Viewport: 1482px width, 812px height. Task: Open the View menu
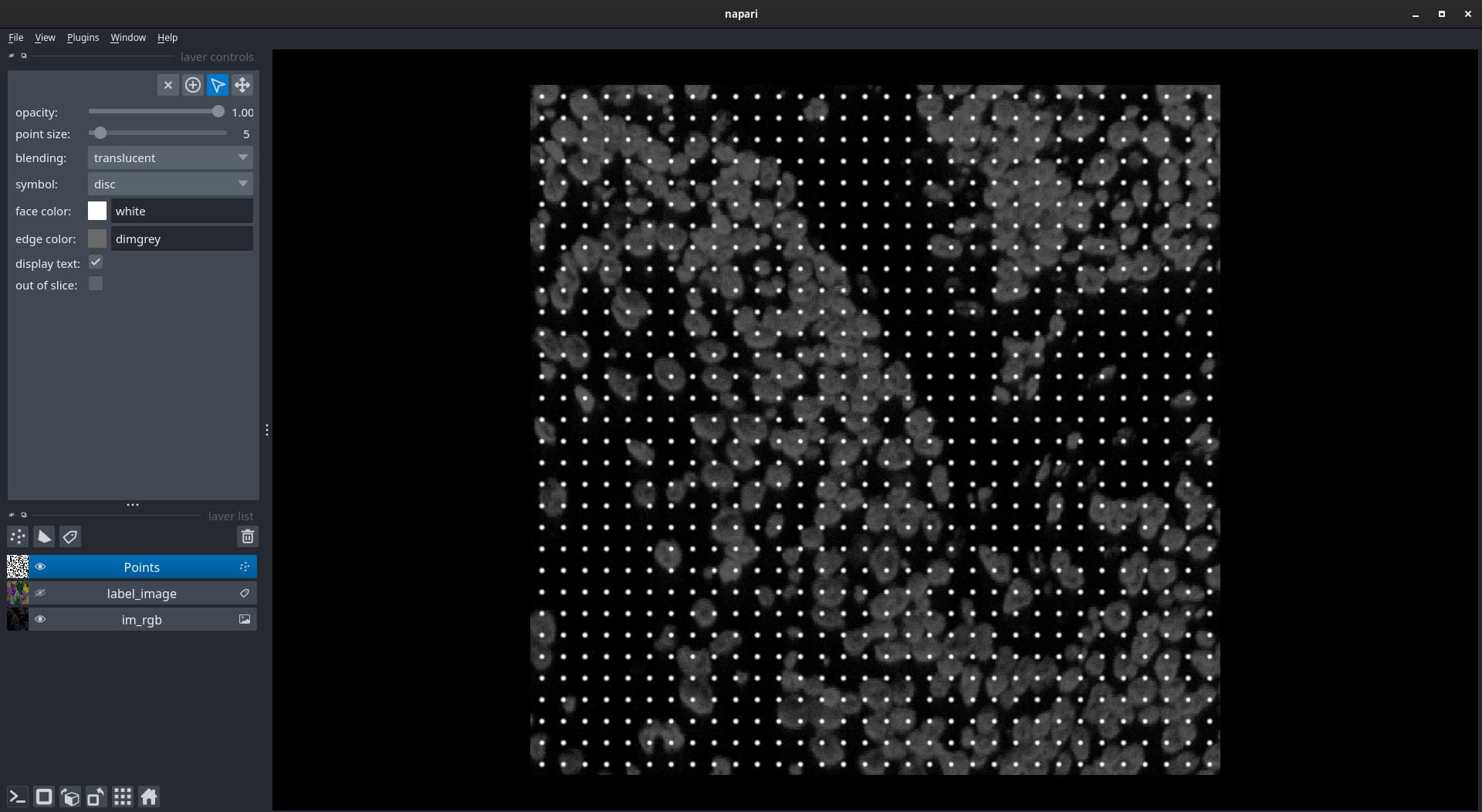point(44,37)
